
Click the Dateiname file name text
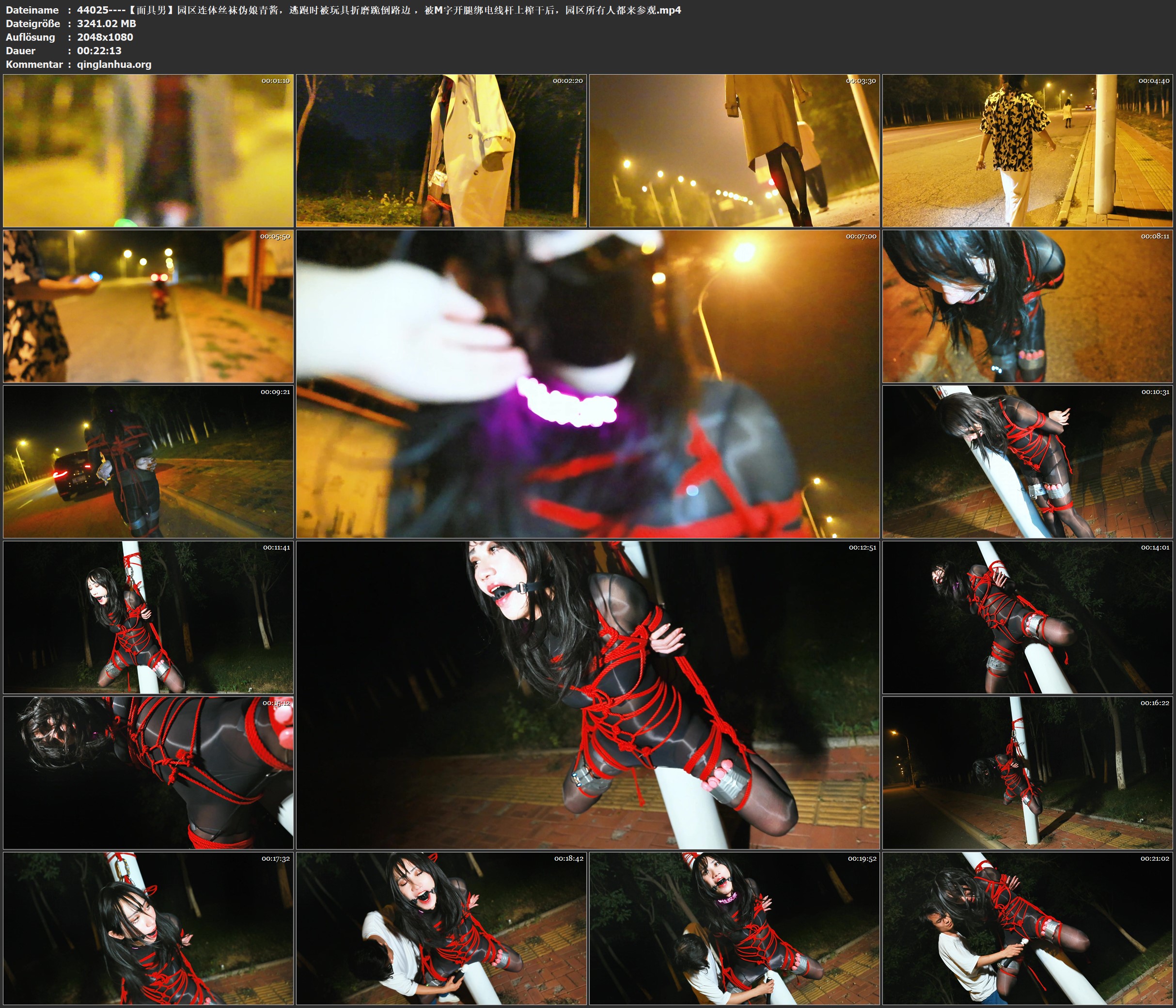coord(378,10)
